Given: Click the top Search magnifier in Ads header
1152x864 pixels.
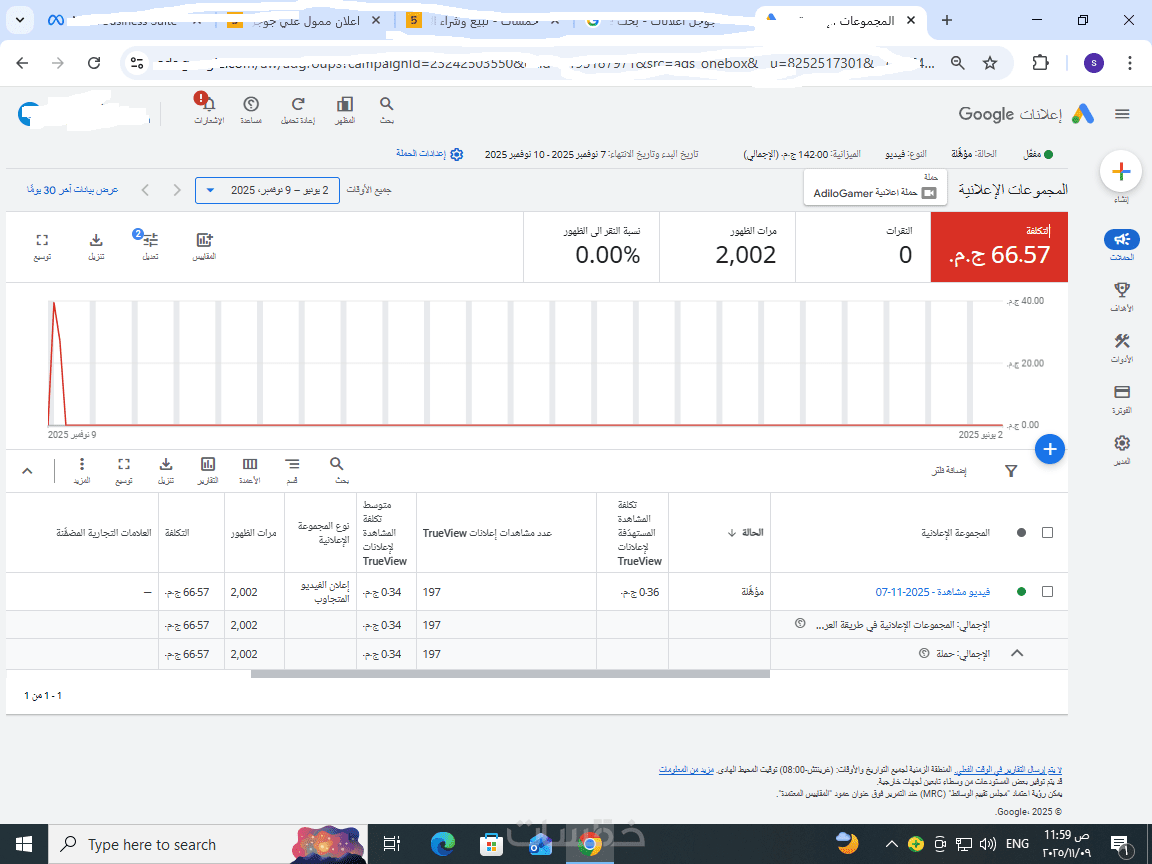Looking at the screenshot, I should 386,104.
